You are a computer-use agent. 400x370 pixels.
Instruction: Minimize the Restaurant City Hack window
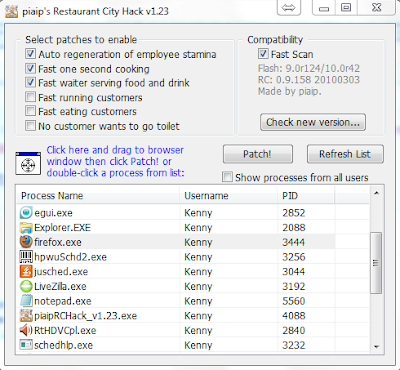[324, 8]
